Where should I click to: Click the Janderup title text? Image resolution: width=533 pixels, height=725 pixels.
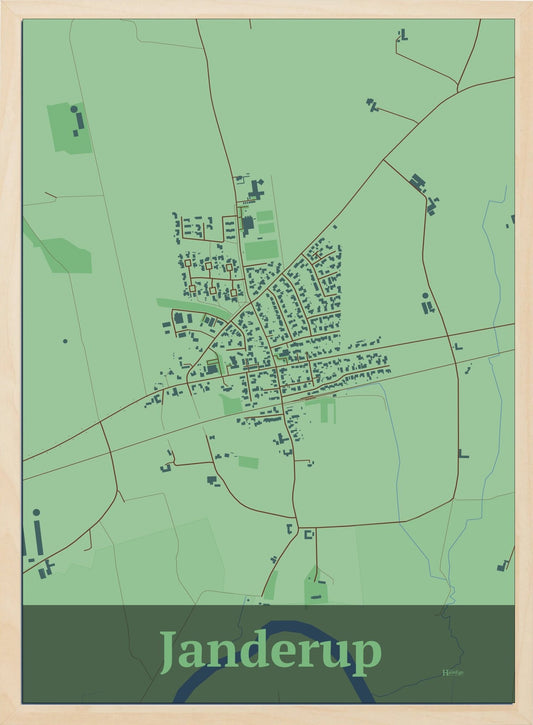(x=271, y=652)
